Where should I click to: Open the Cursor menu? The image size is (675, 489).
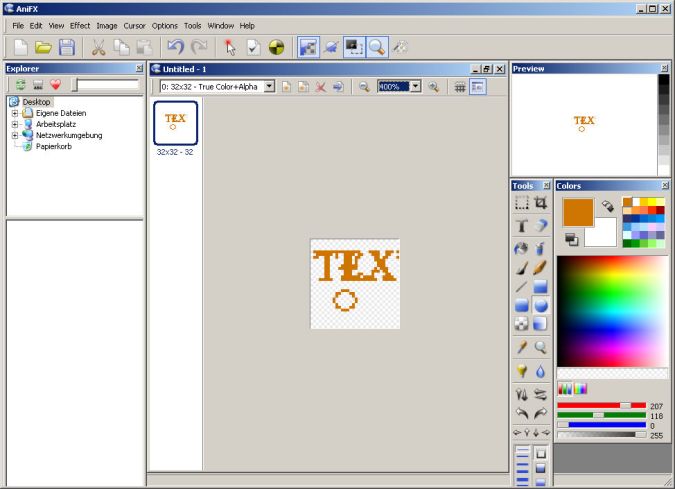point(134,25)
